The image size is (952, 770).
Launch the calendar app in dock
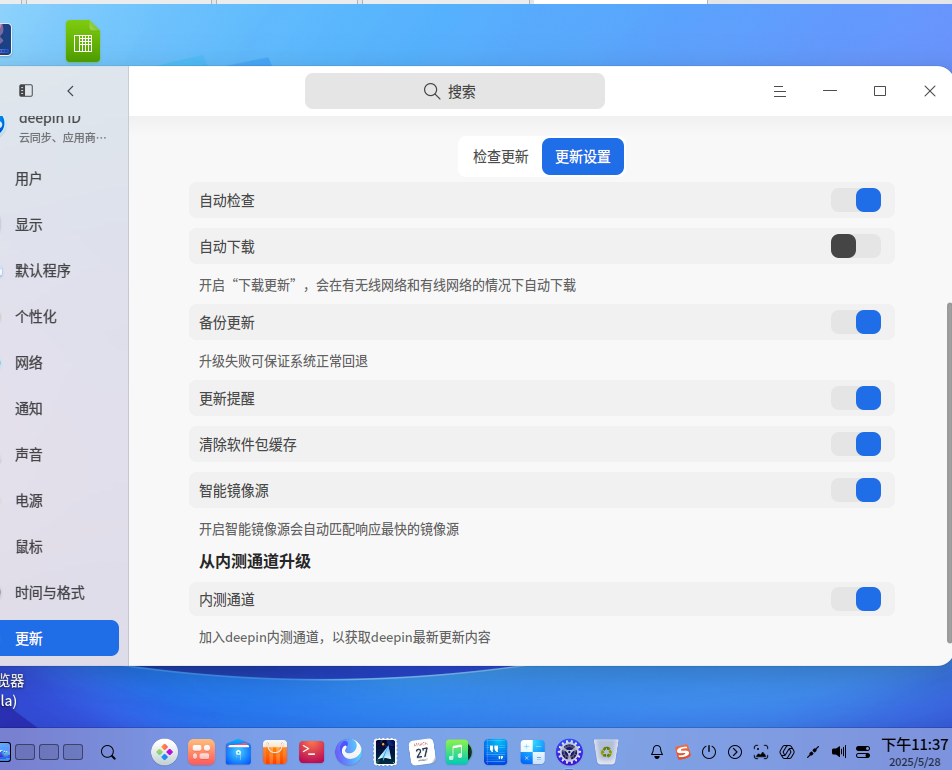click(421, 752)
